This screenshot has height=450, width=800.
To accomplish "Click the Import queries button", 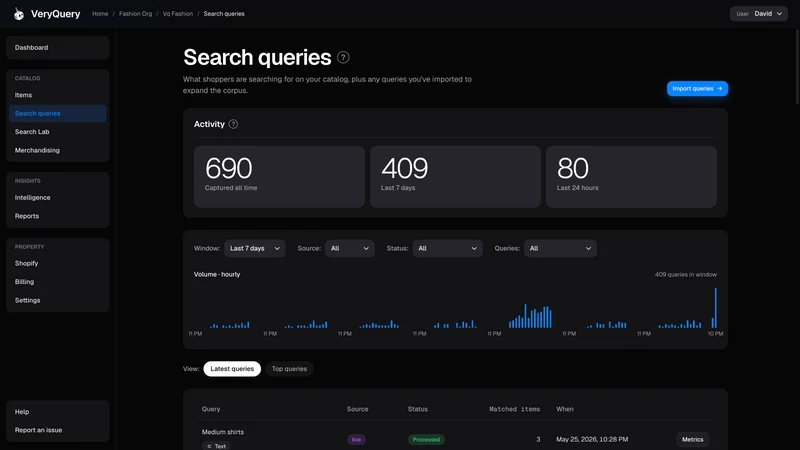I will click(697, 88).
